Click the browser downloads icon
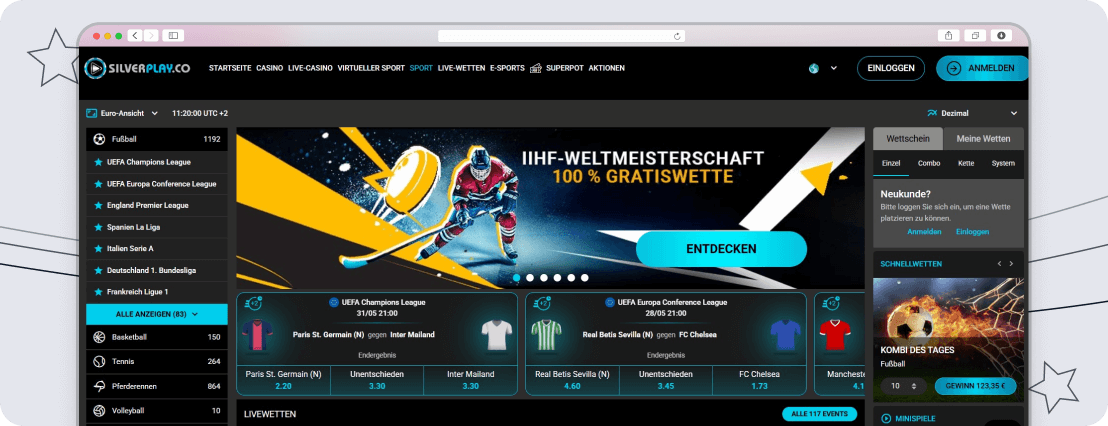This screenshot has height=426, width=1108. [x=1001, y=35]
